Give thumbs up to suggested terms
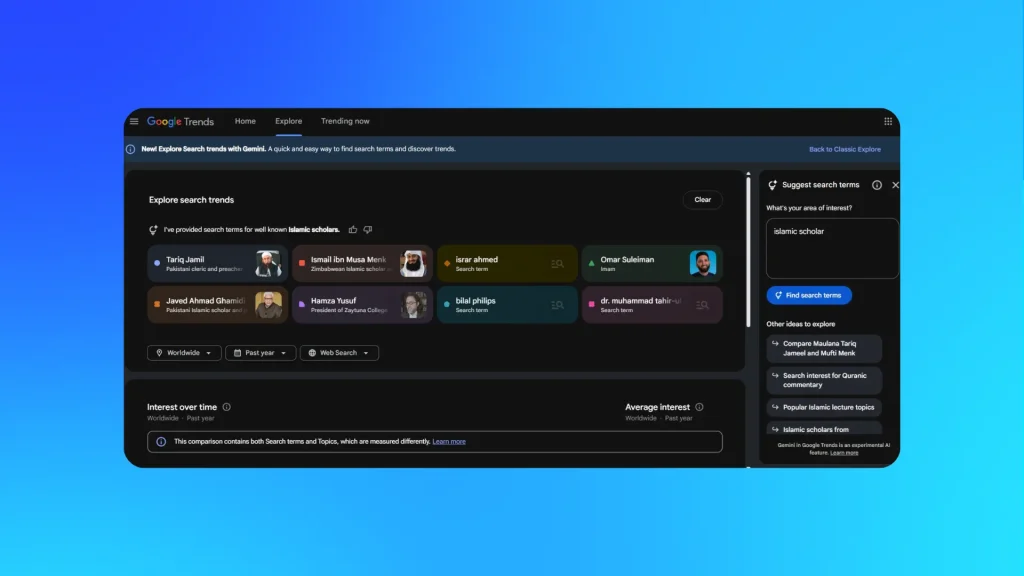The width and height of the screenshot is (1024, 576). click(x=353, y=230)
